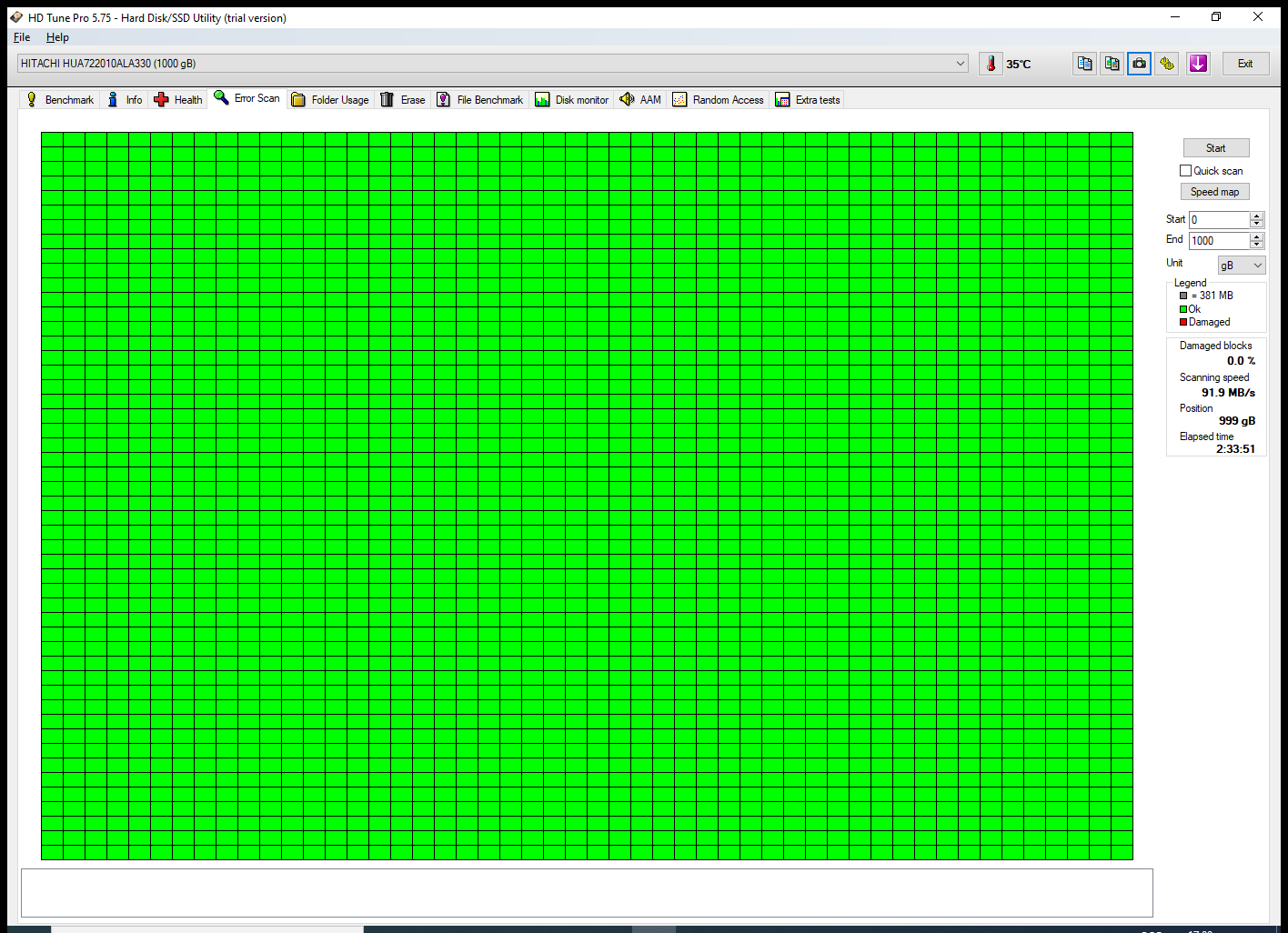The image size is (1288, 933).
Task: Click the empty log text area below the grid
Action: point(587,893)
